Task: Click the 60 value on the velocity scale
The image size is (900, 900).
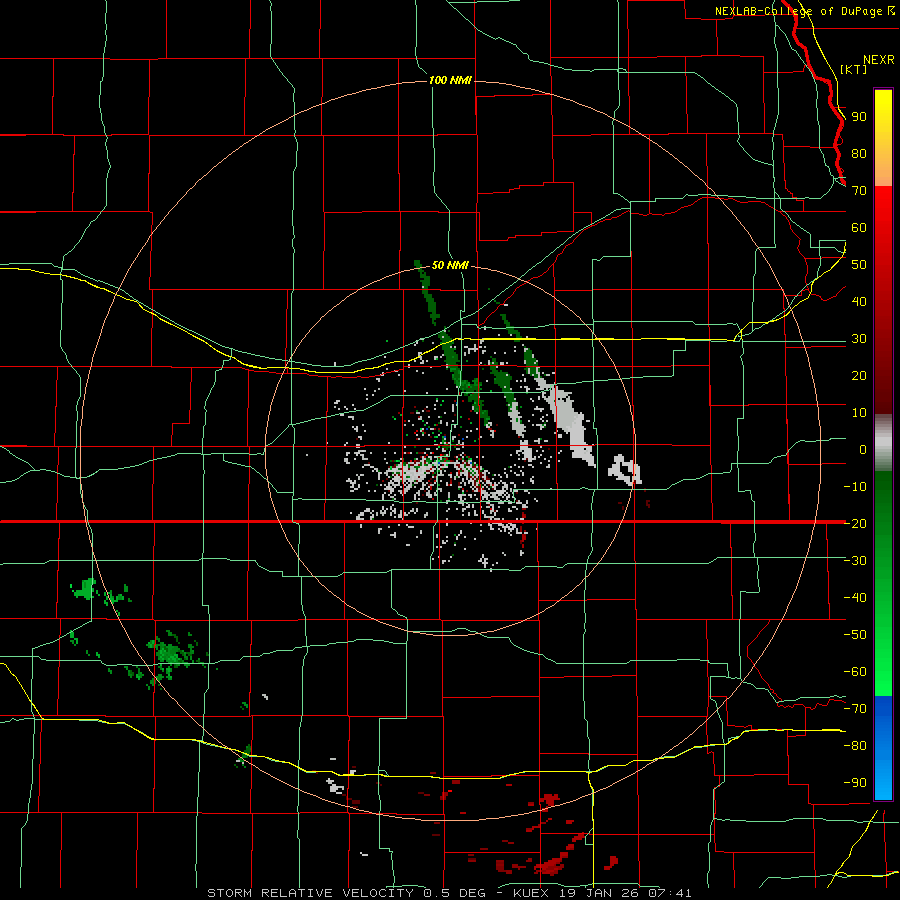Action: pyautogui.click(x=859, y=228)
